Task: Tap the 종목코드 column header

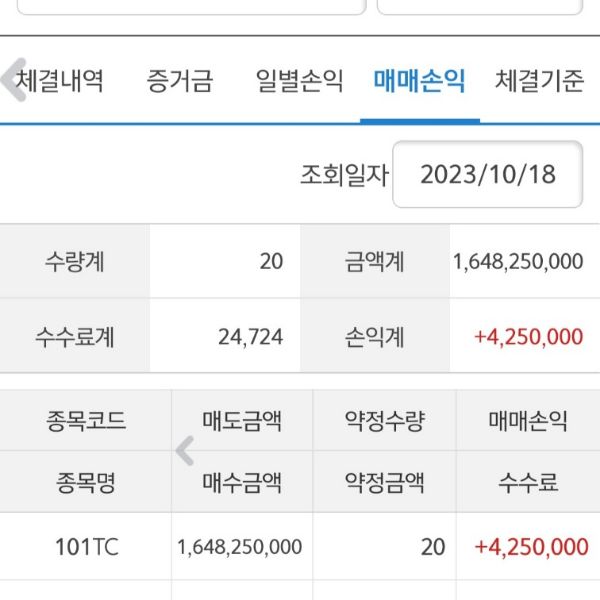Action: (x=86, y=421)
